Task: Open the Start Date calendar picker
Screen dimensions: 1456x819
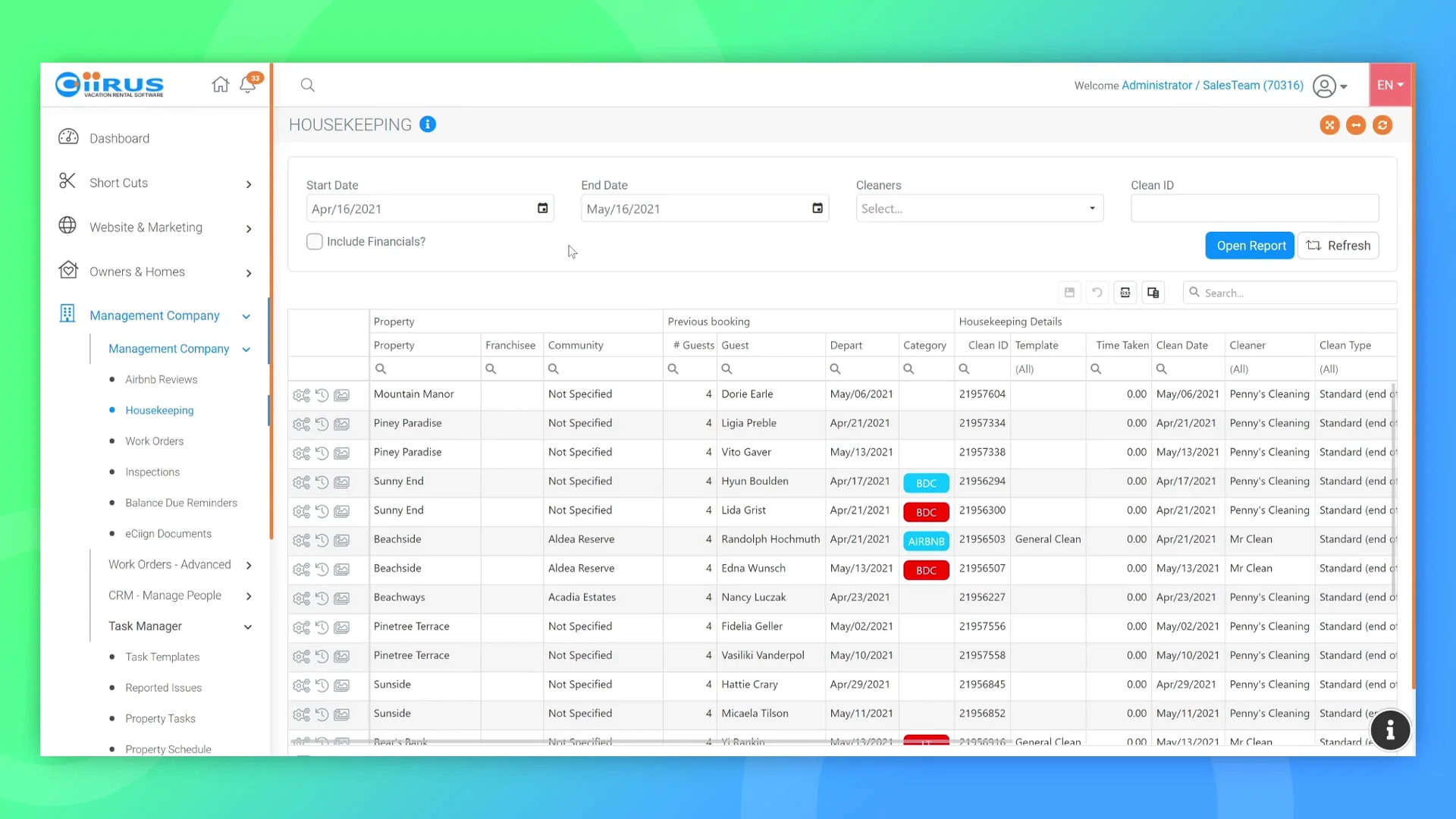Action: pos(543,209)
